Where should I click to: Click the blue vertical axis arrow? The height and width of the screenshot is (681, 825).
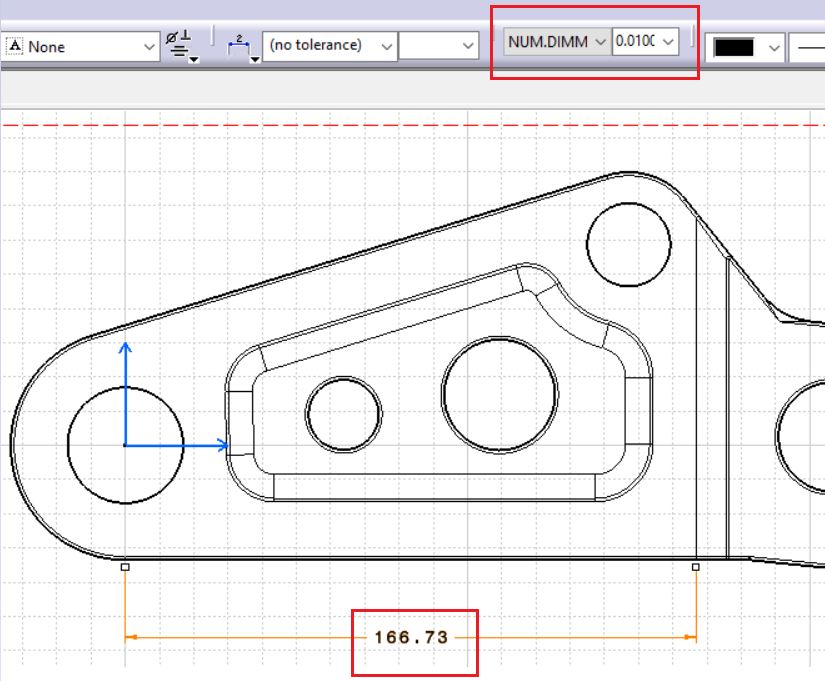(x=125, y=394)
